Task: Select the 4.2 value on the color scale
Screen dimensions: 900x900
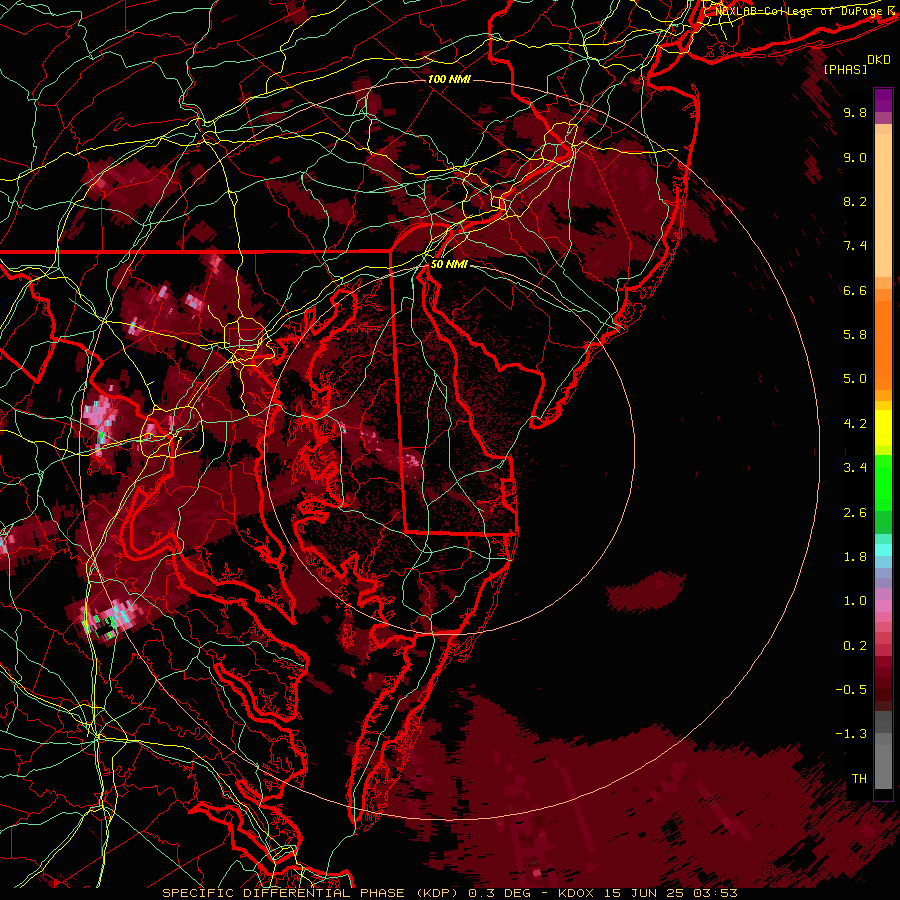Action: [x=855, y=424]
